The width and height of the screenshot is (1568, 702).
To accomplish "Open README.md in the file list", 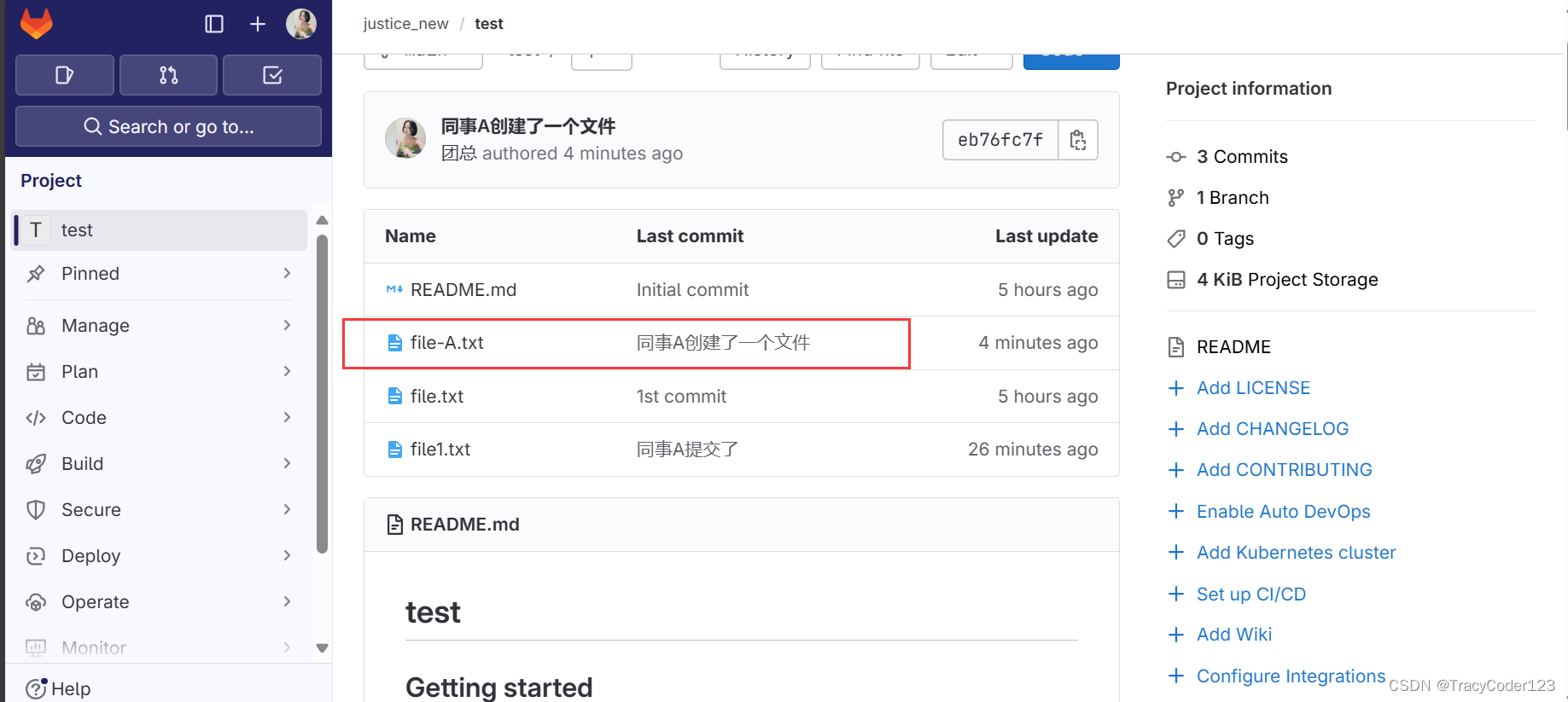I will 463,290.
